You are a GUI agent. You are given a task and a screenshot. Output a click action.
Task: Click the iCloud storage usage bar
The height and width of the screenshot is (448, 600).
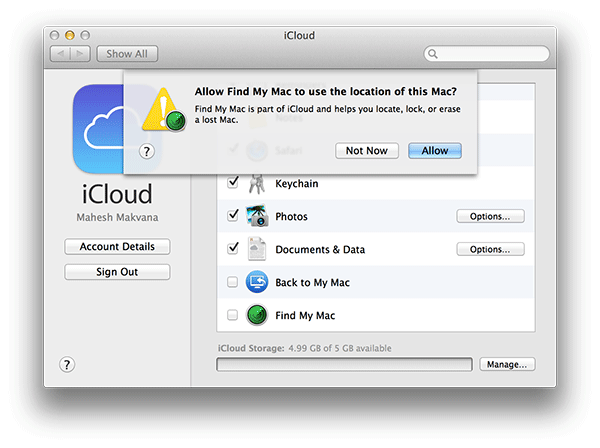[344, 365]
